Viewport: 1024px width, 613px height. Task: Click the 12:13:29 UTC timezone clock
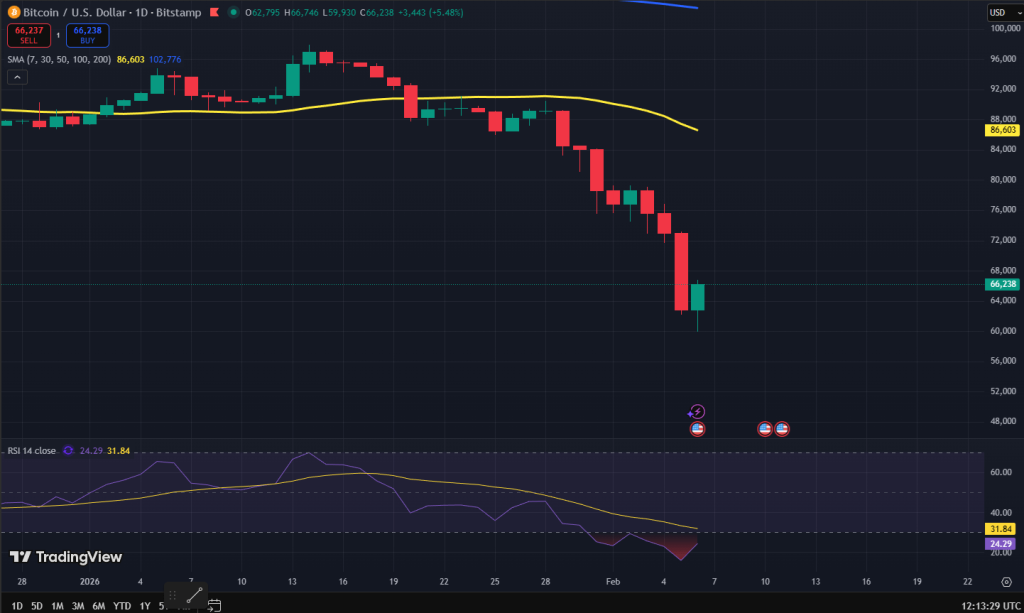[990, 606]
